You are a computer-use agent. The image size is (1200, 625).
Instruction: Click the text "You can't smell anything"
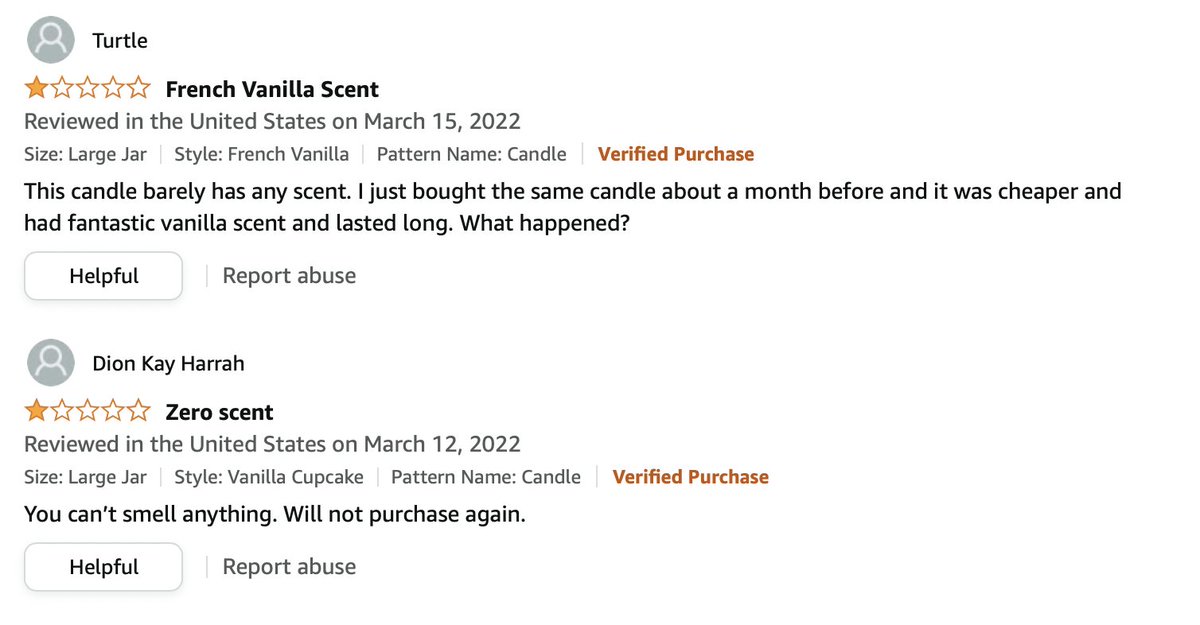(274, 516)
